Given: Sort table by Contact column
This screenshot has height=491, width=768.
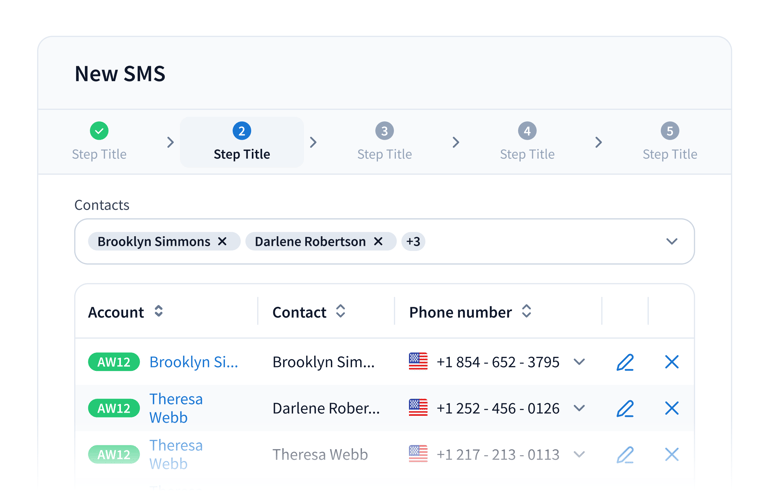Looking at the screenshot, I should [341, 312].
